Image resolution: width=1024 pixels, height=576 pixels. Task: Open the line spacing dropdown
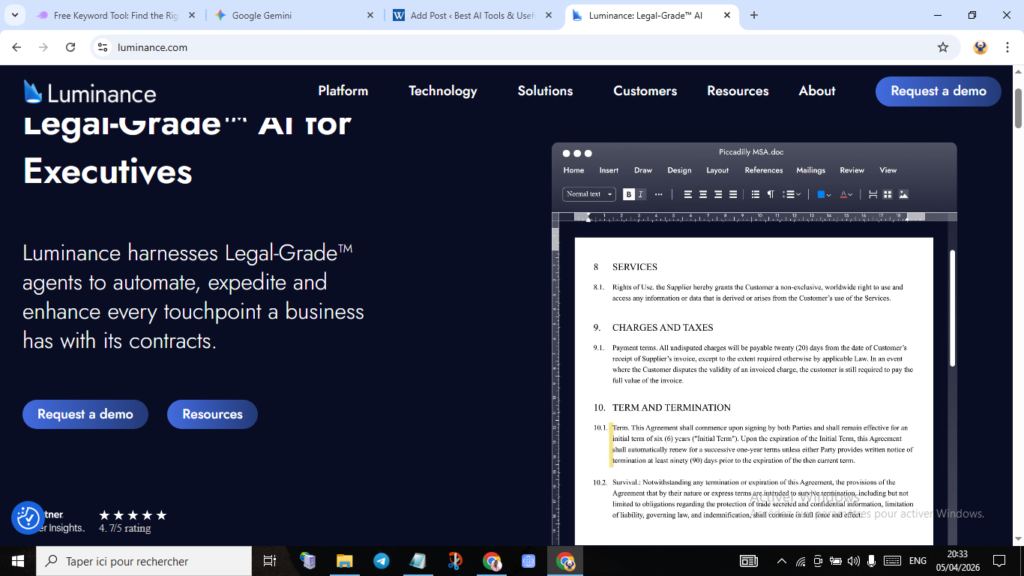(792, 194)
